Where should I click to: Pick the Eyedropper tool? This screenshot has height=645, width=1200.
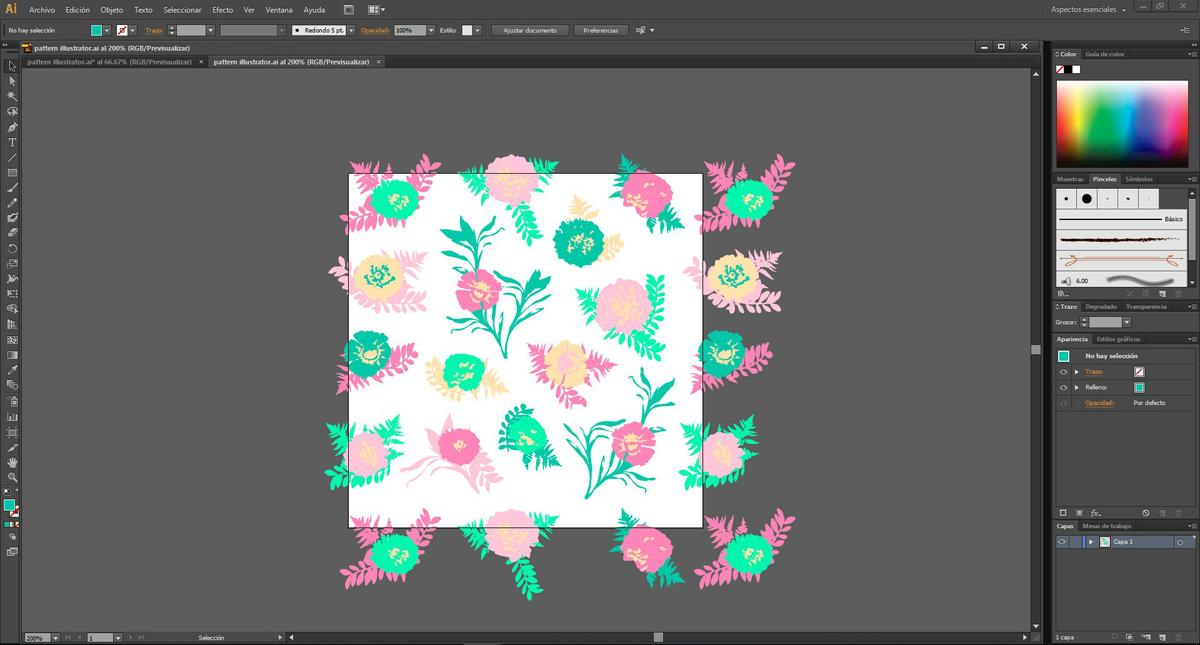pos(12,368)
